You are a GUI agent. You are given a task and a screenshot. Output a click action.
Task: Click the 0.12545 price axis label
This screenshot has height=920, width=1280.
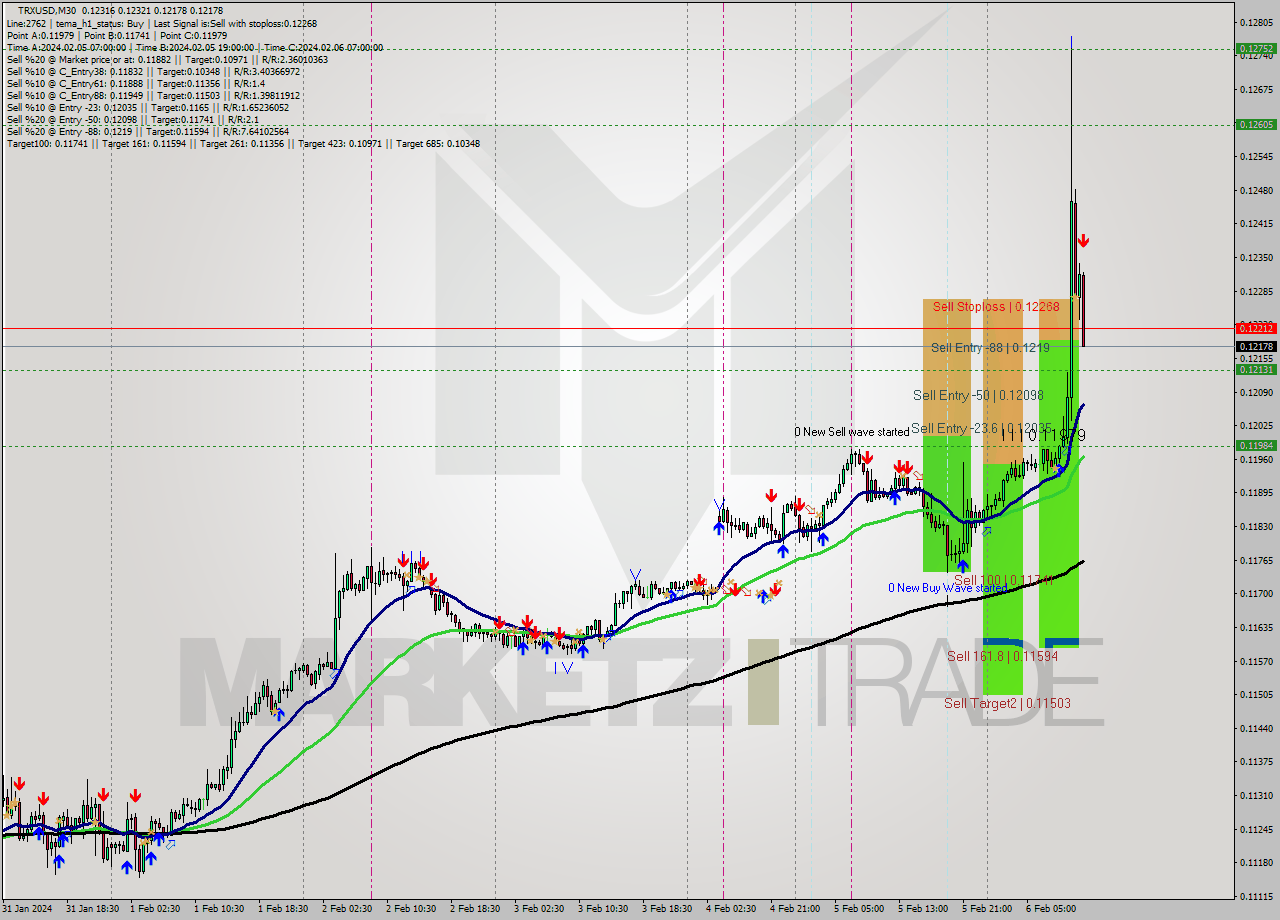[x=1256, y=156]
